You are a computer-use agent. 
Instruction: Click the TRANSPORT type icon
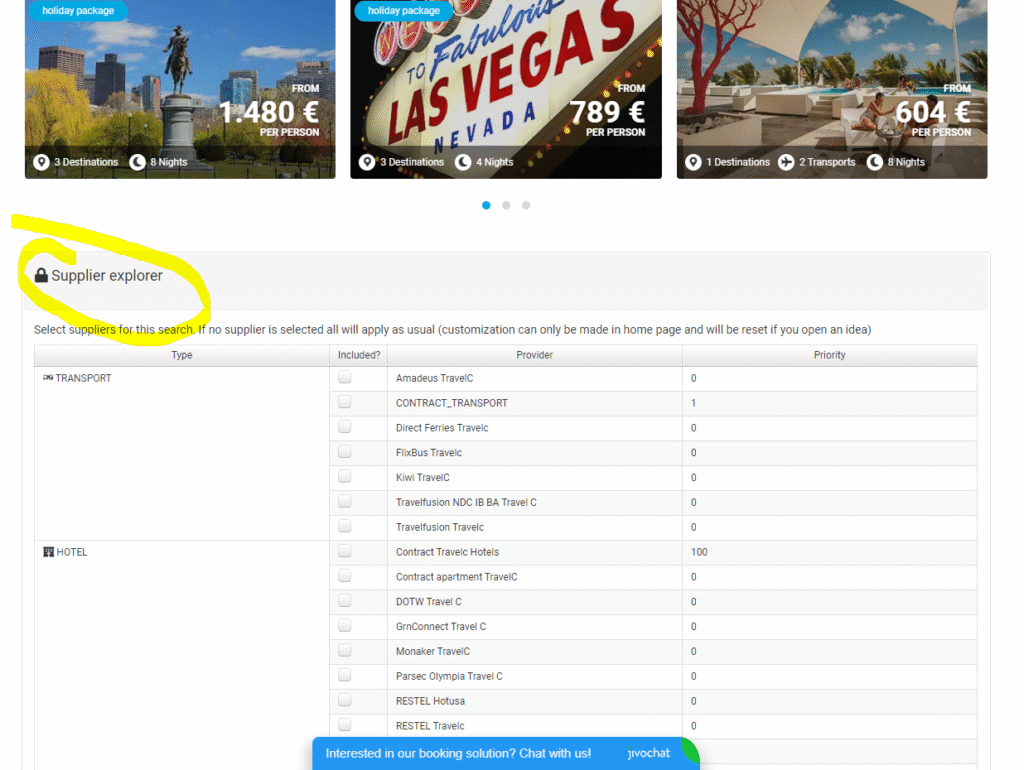[x=48, y=378]
